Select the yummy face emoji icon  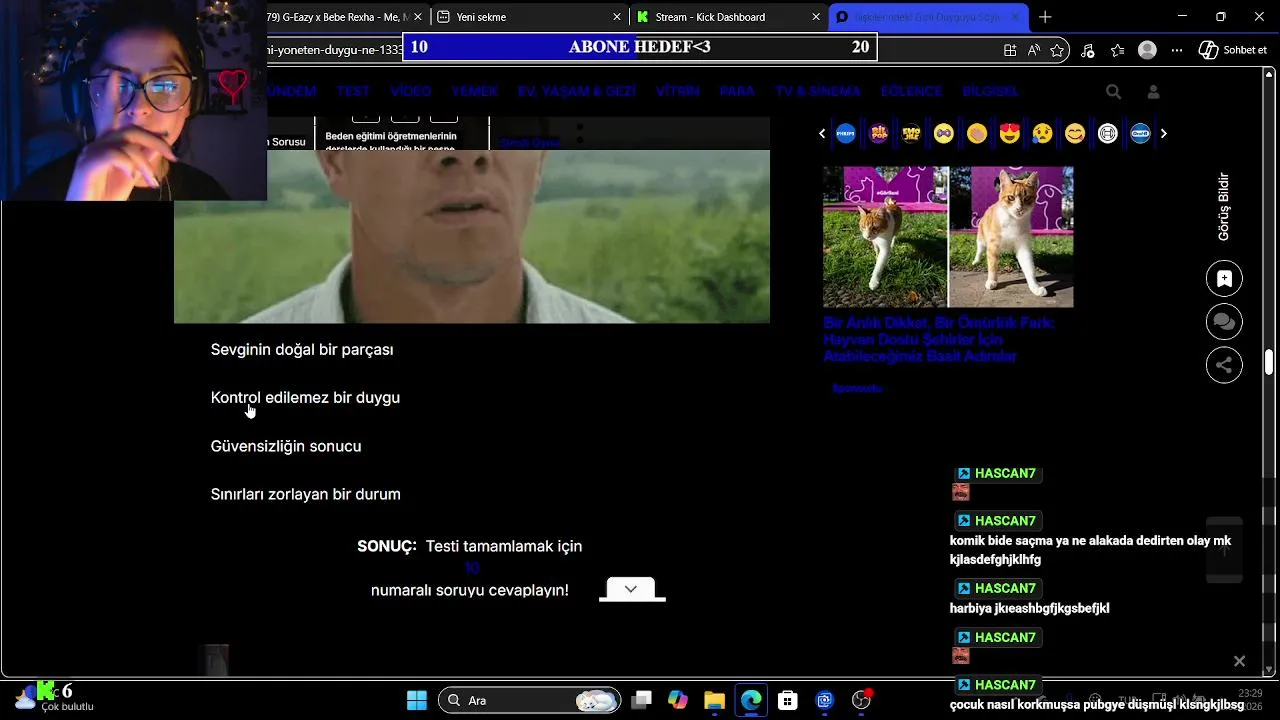click(1075, 133)
